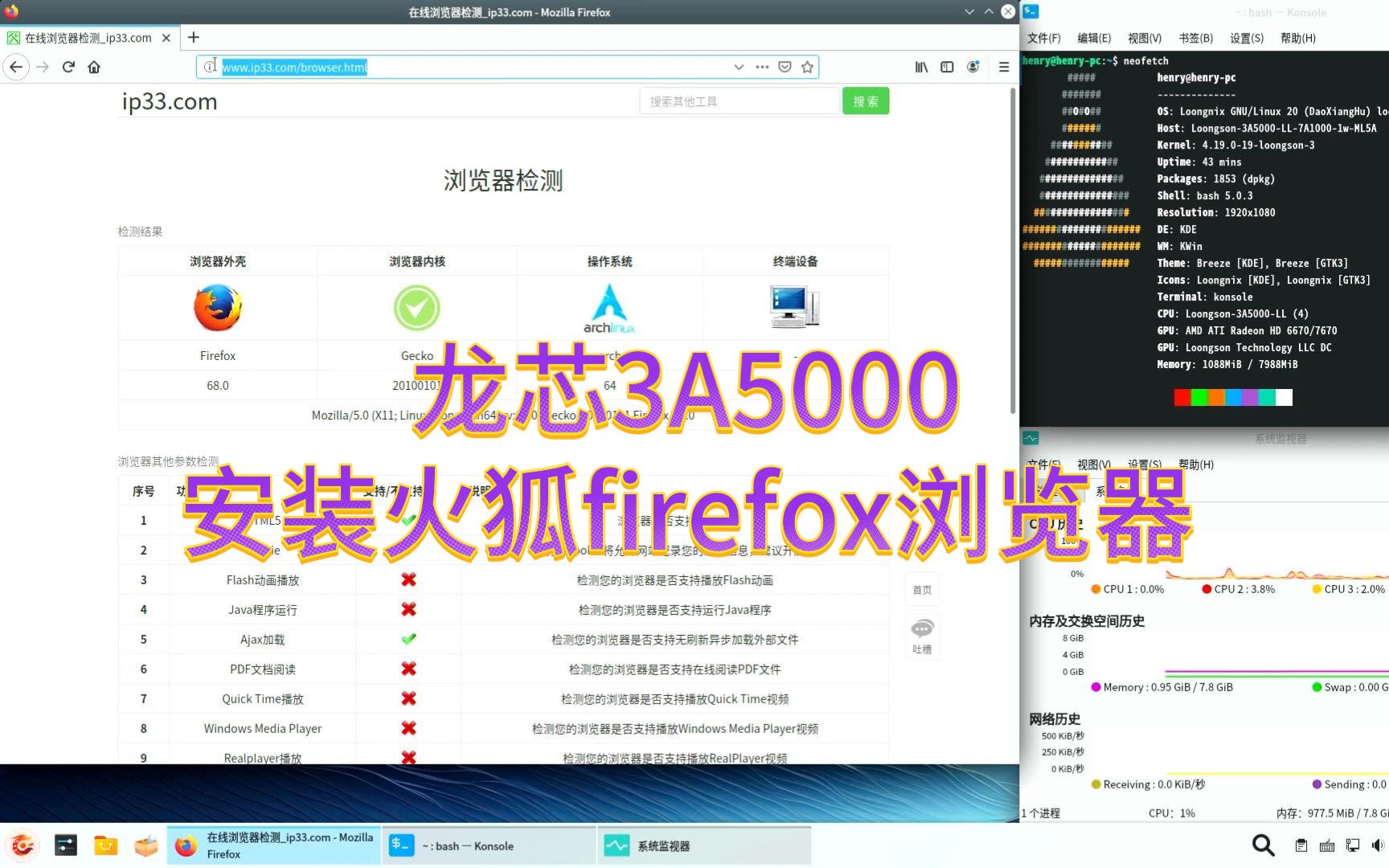Click 'Receiving : 0.0 KiB/秒' legend
The width and height of the screenshot is (1389, 868).
click(1148, 784)
